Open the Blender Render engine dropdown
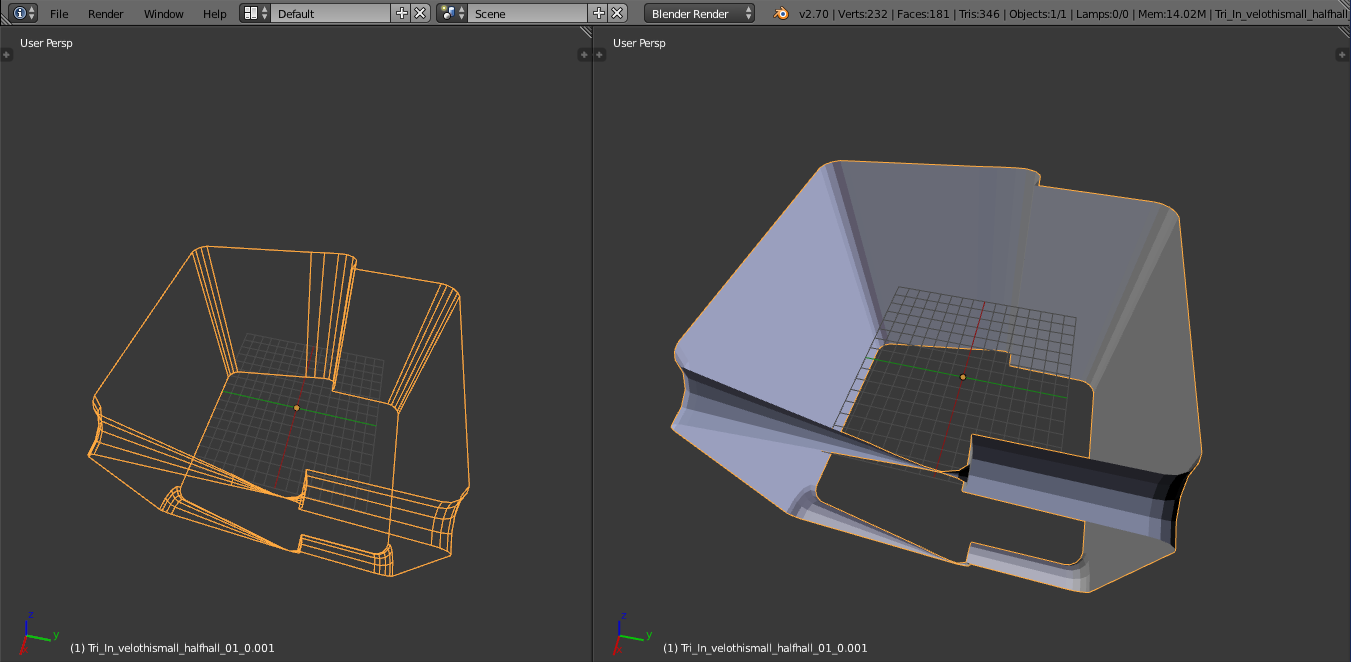 700,13
